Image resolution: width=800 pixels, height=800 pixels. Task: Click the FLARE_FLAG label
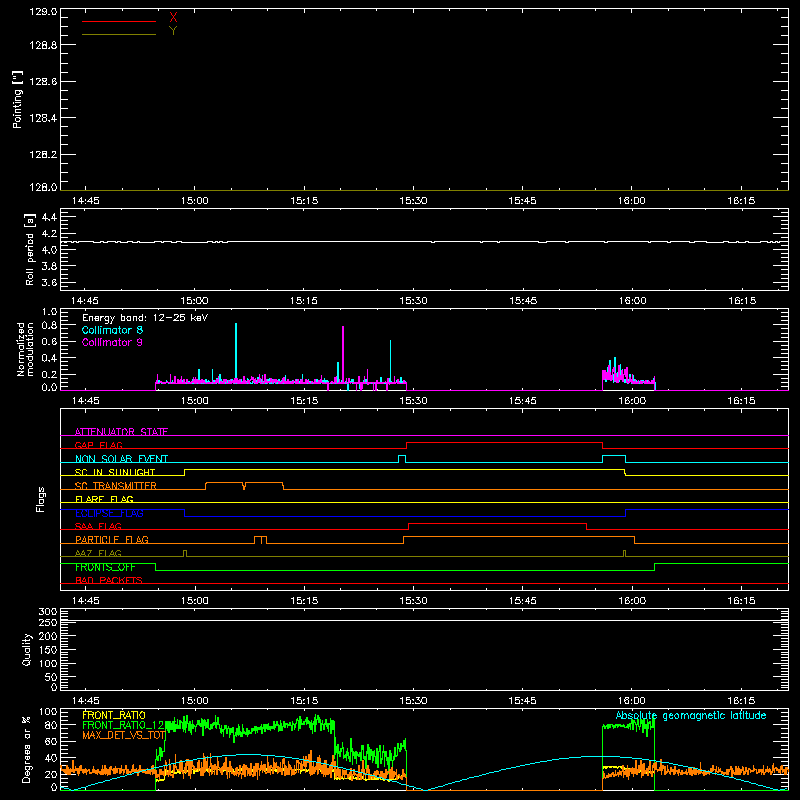coord(104,499)
